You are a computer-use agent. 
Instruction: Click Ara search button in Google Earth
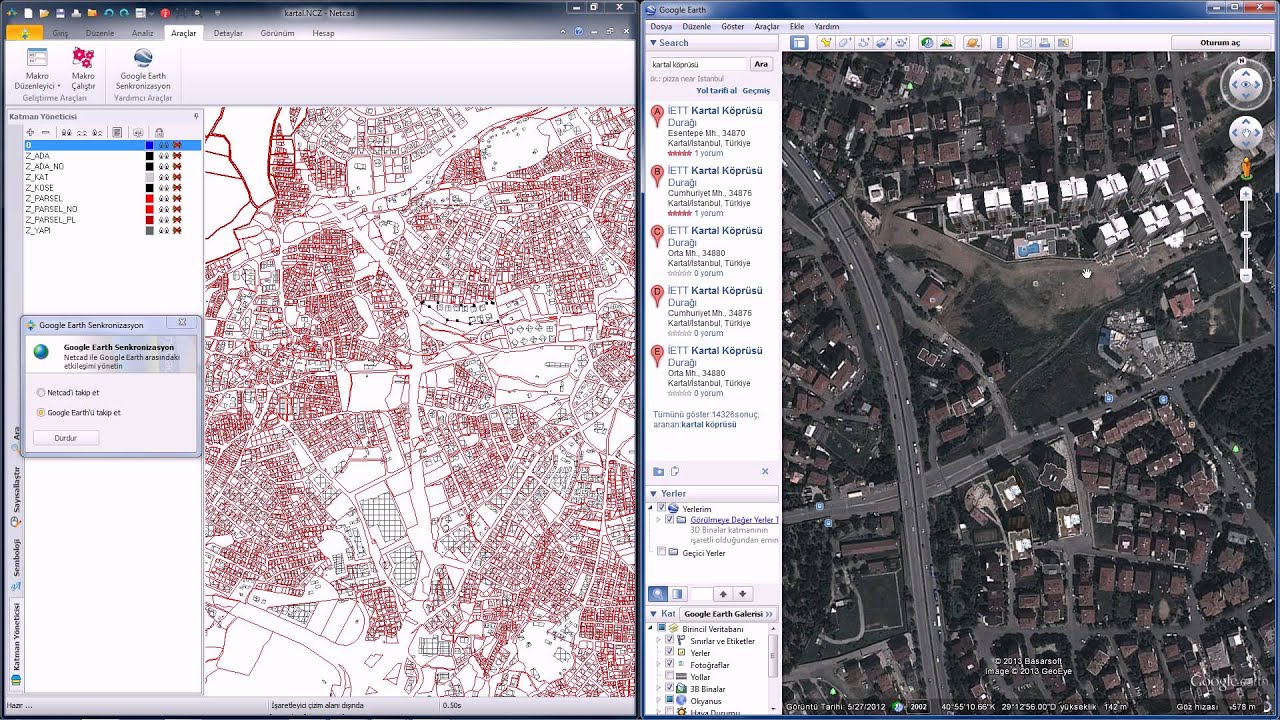tap(761, 64)
